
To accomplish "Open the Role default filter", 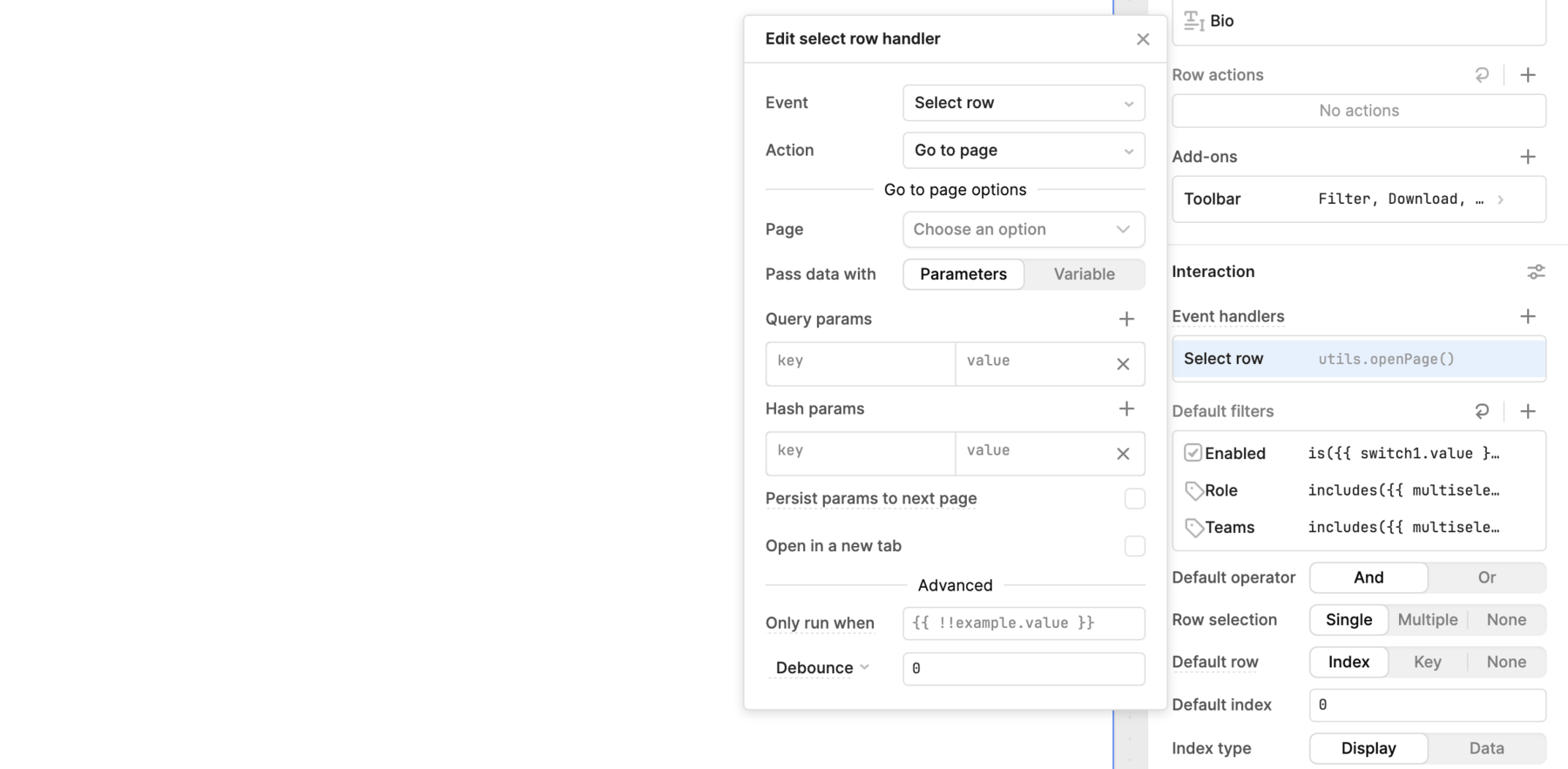I will click(x=1359, y=490).
